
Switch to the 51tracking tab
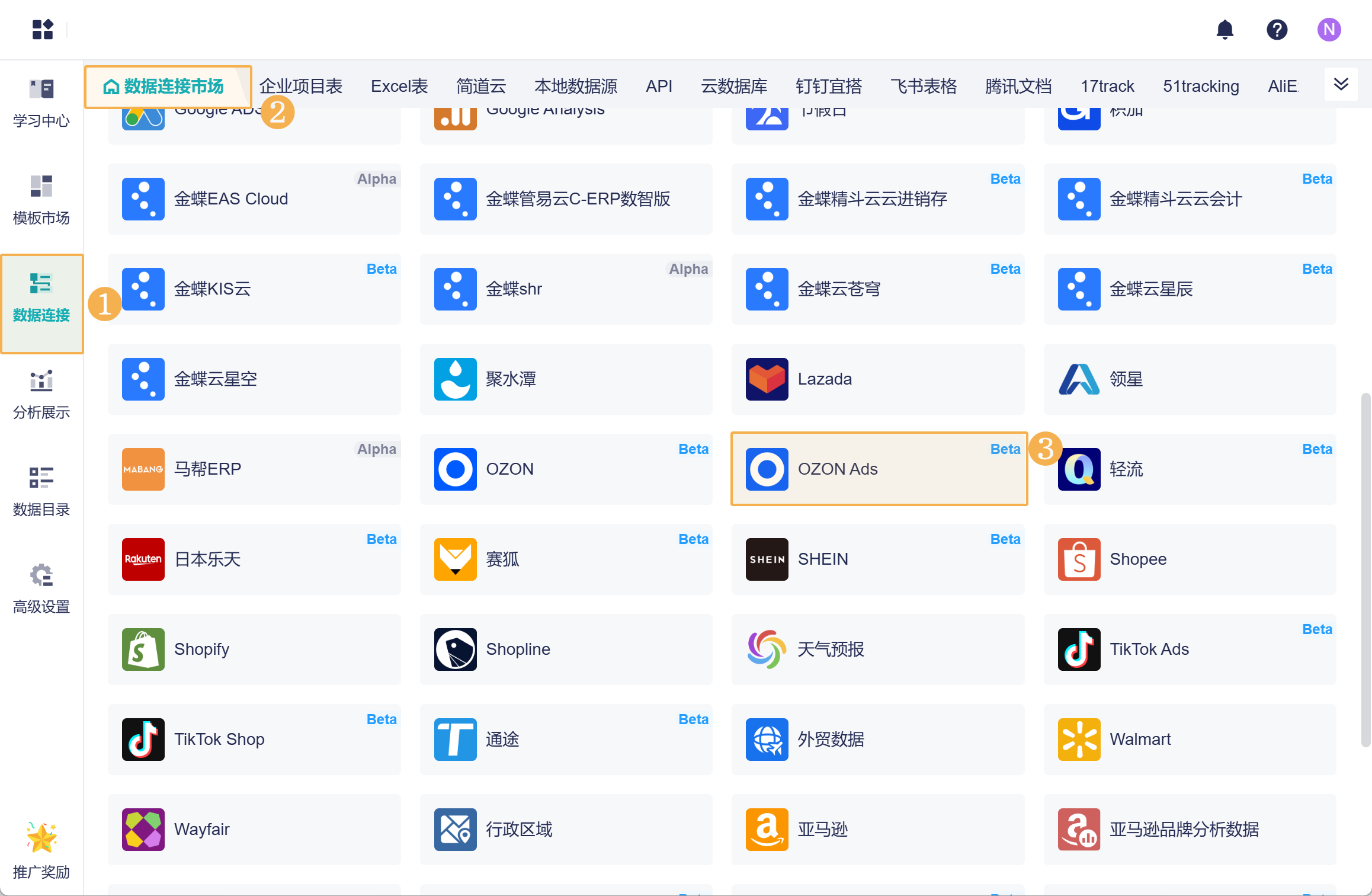click(1201, 87)
